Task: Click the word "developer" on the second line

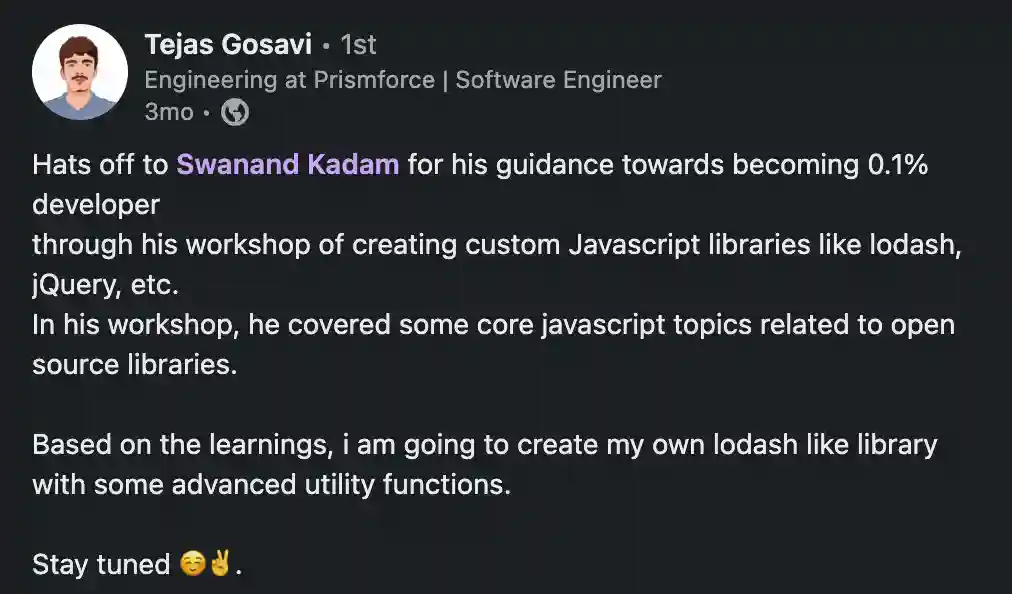Action: (x=96, y=205)
